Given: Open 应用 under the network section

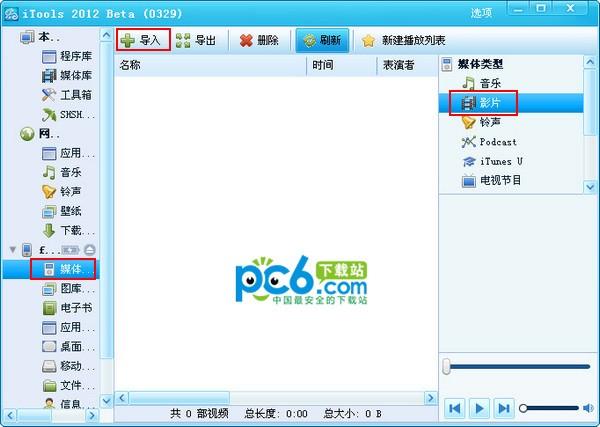Looking at the screenshot, I should [x=68, y=153].
